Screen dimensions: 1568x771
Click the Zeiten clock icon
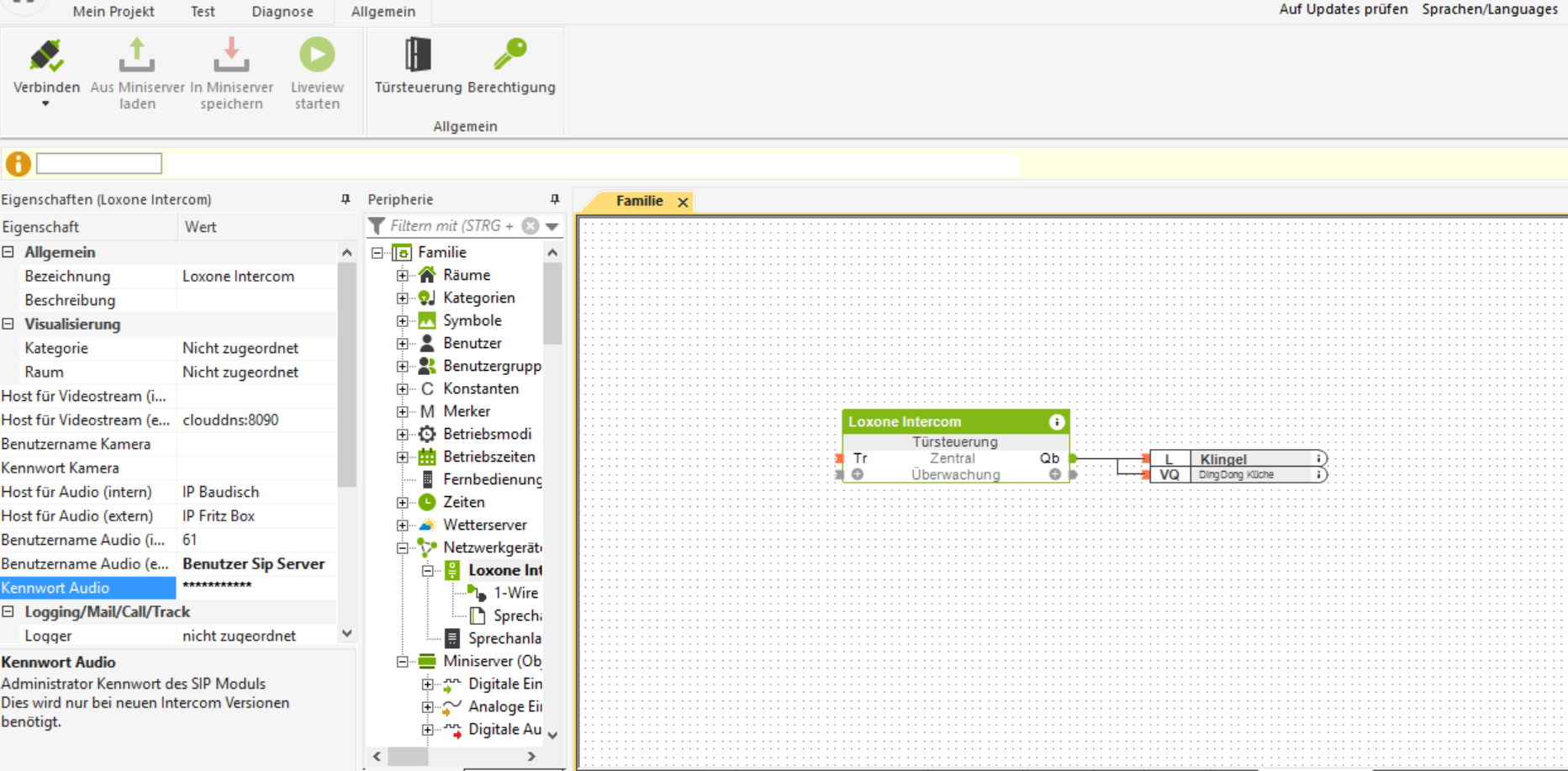coord(427,502)
